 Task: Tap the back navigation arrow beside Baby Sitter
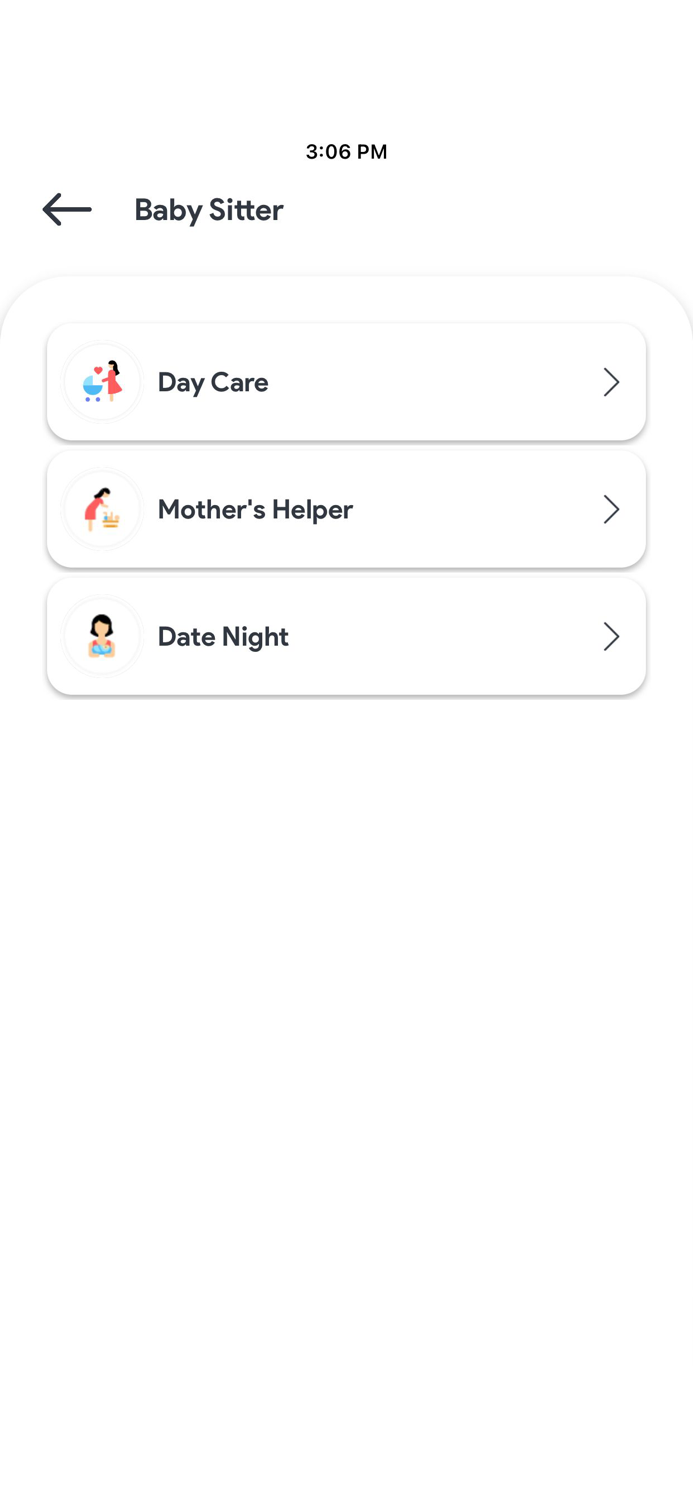pos(66,210)
